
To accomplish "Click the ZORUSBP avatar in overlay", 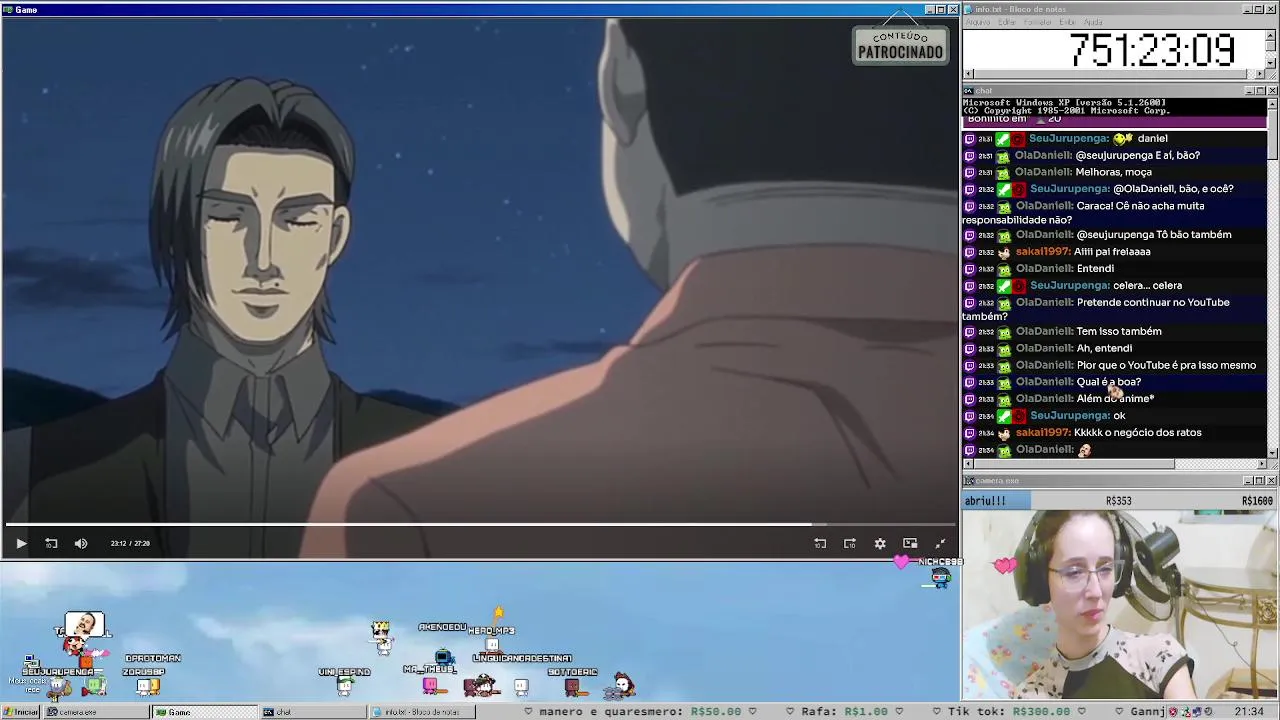I will coord(148,686).
